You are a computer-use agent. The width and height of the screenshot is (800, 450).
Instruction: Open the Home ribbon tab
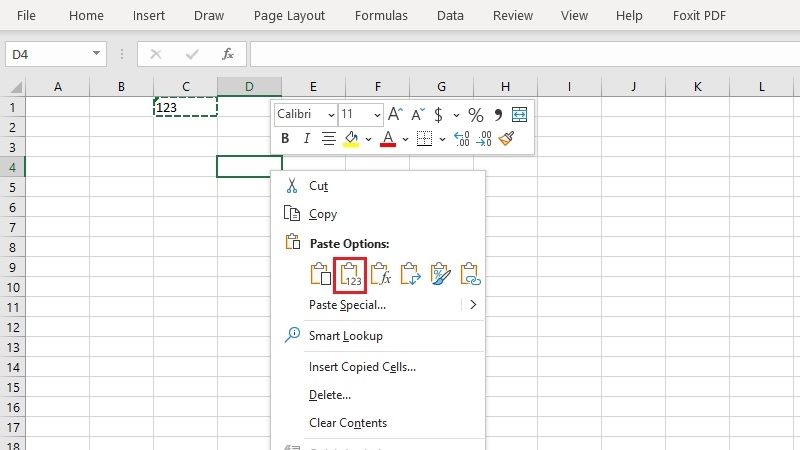tap(86, 15)
